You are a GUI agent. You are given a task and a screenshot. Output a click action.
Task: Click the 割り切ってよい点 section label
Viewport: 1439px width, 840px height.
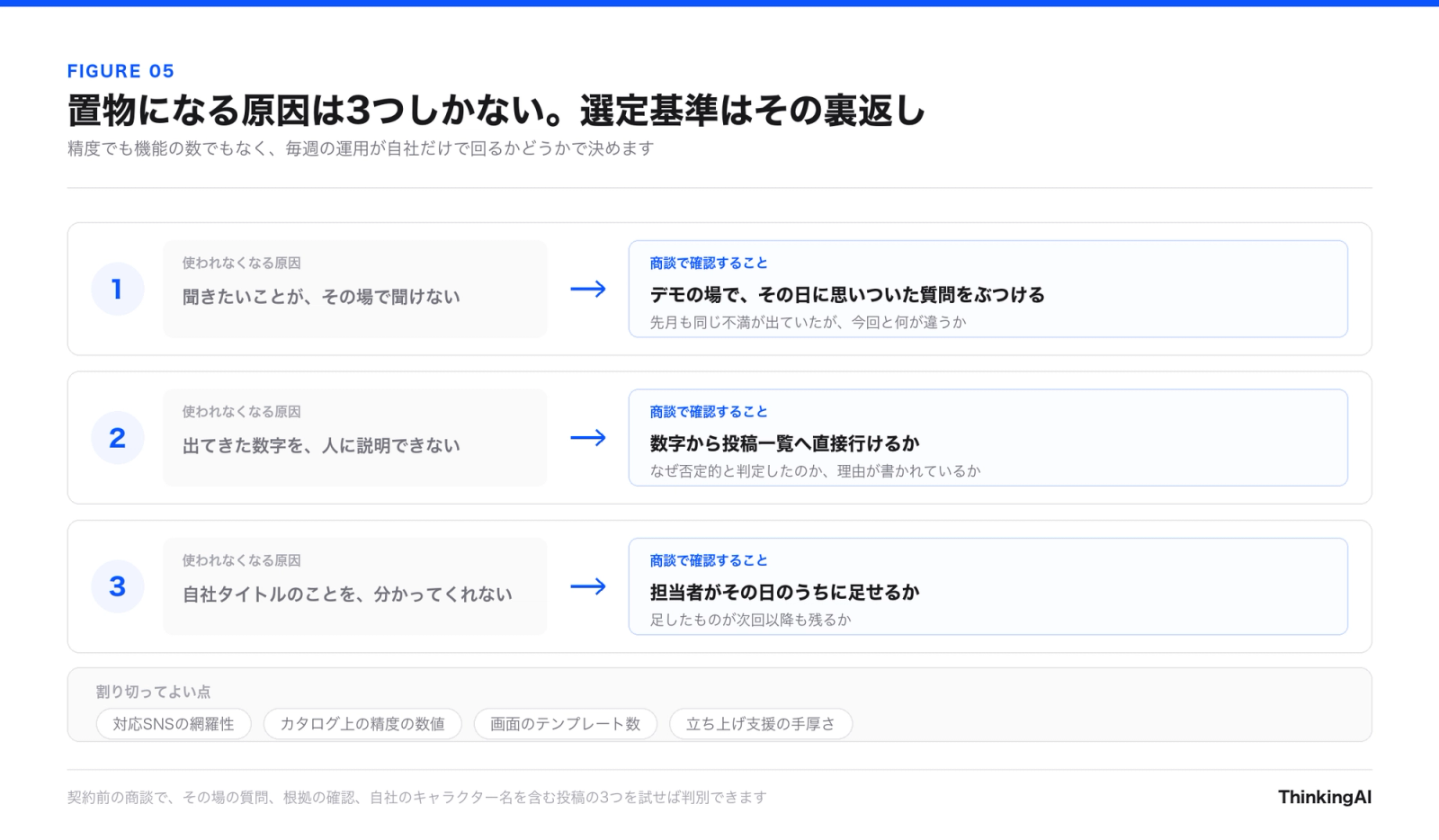click(x=153, y=692)
